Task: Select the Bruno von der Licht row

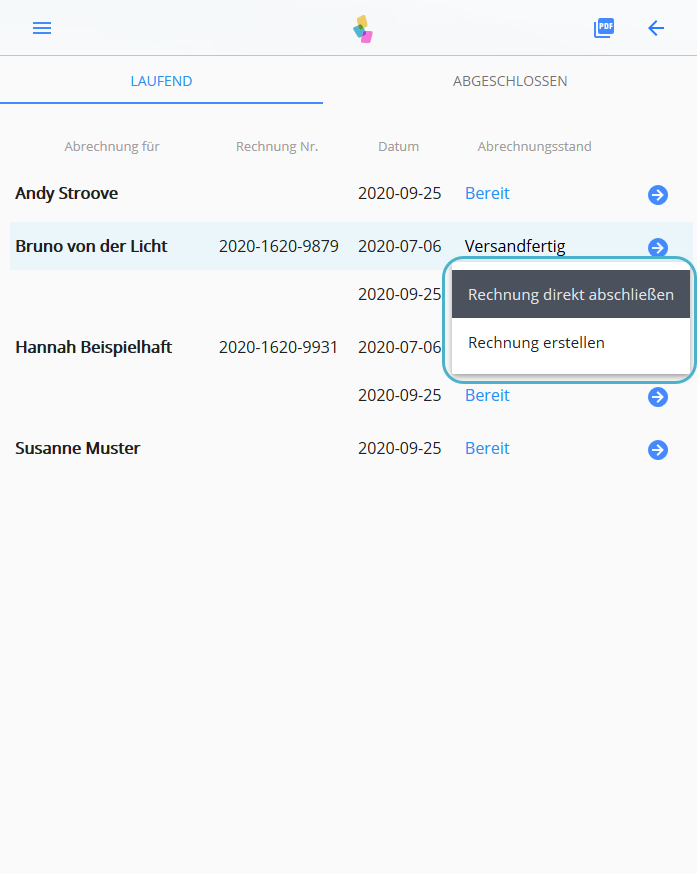Action: click(x=91, y=247)
